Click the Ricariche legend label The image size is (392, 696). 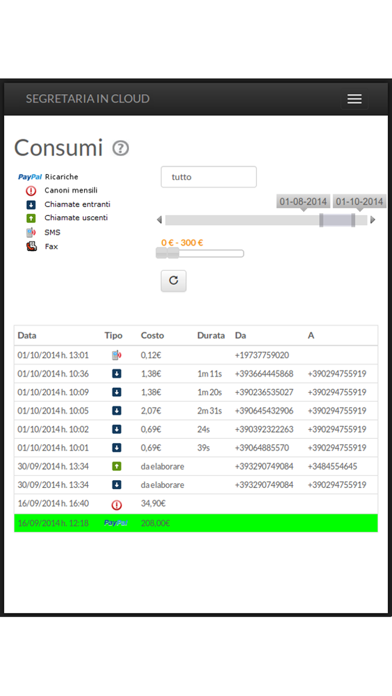coord(61,177)
